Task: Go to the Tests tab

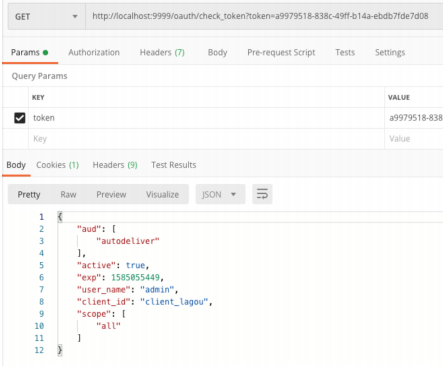Action: 345,52
